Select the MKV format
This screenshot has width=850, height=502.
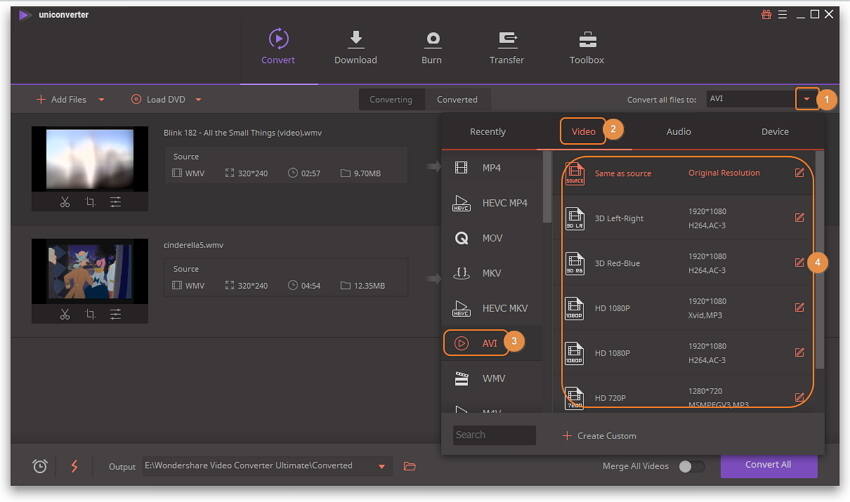[492, 273]
